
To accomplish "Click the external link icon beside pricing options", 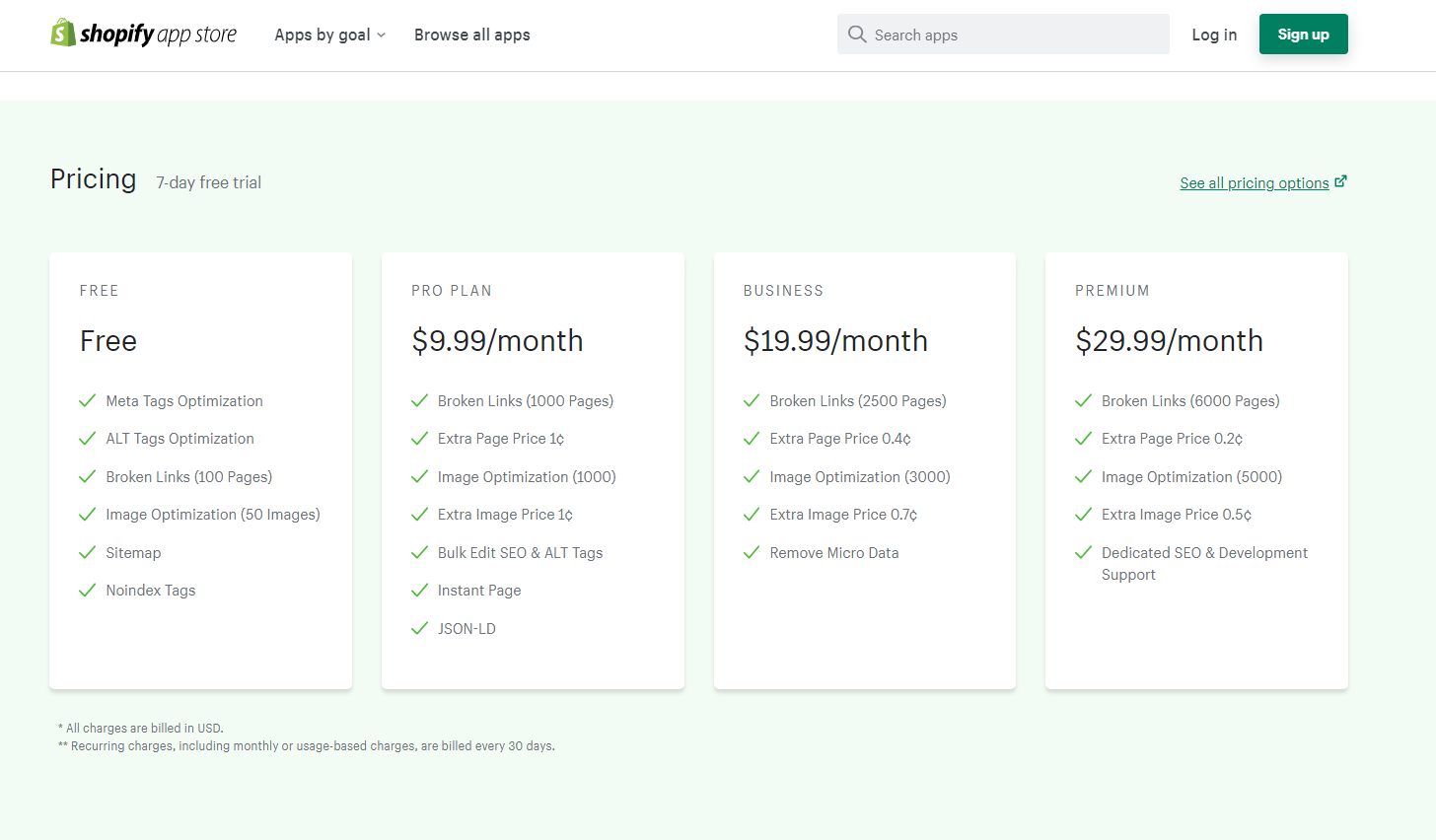I will click(1340, 181).
